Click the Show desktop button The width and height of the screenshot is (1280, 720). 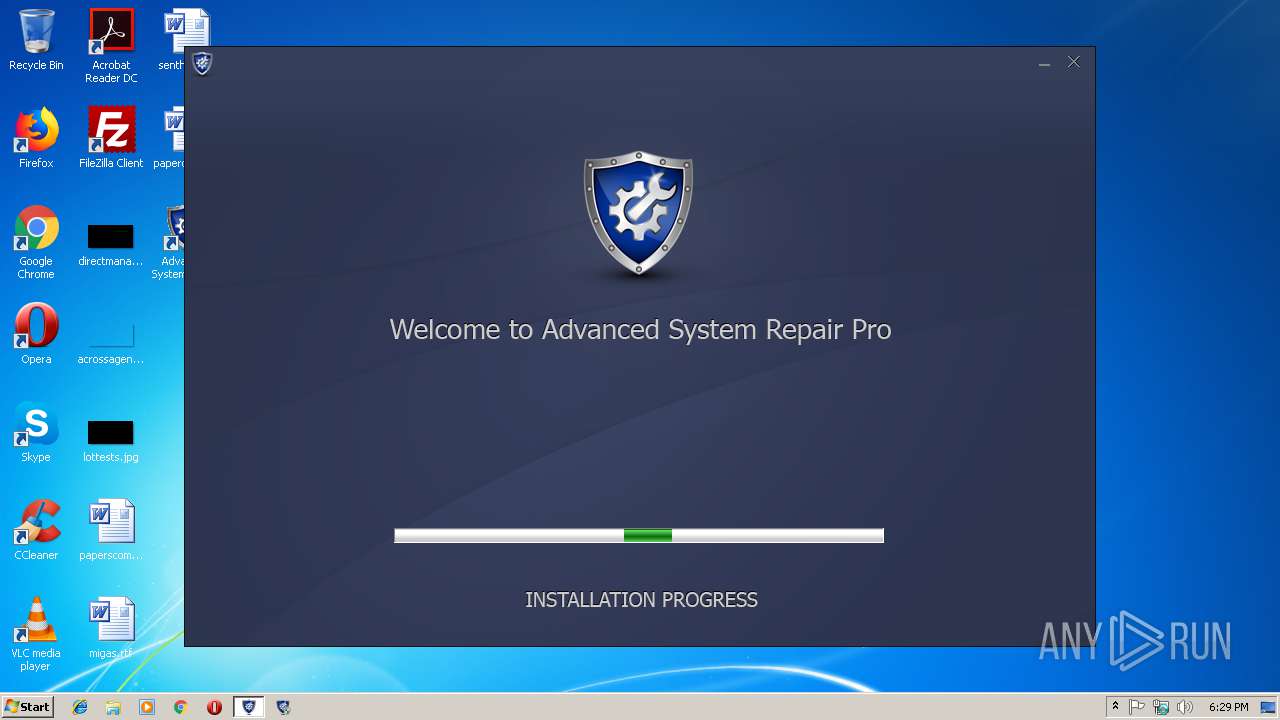click(1270, 707)
